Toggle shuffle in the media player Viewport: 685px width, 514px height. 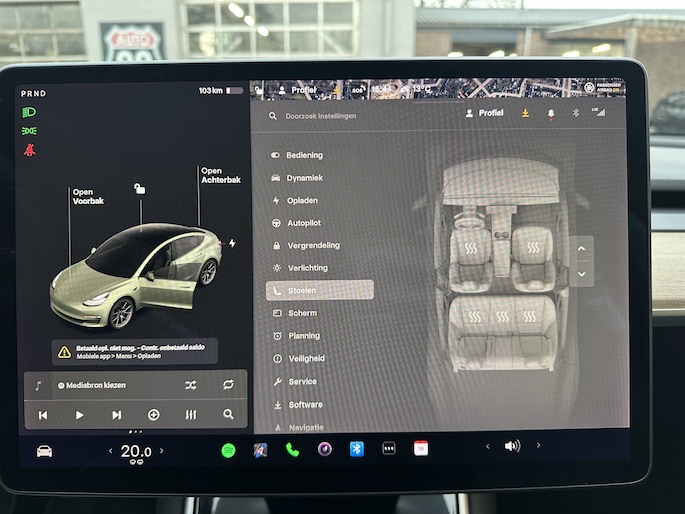pyautogui.click(x=190, y=385)
